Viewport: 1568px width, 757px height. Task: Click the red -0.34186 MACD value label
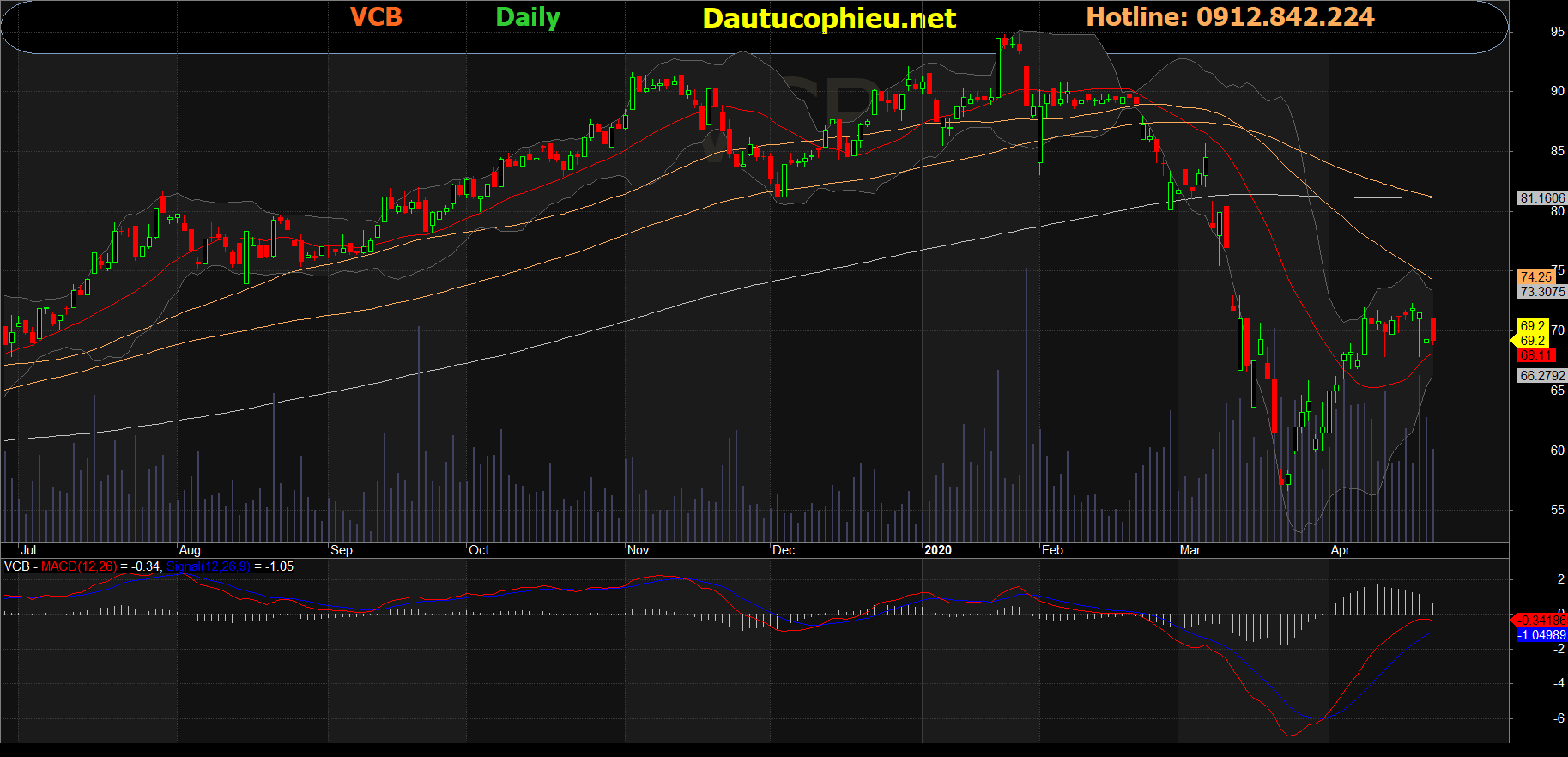point(1542,620)
